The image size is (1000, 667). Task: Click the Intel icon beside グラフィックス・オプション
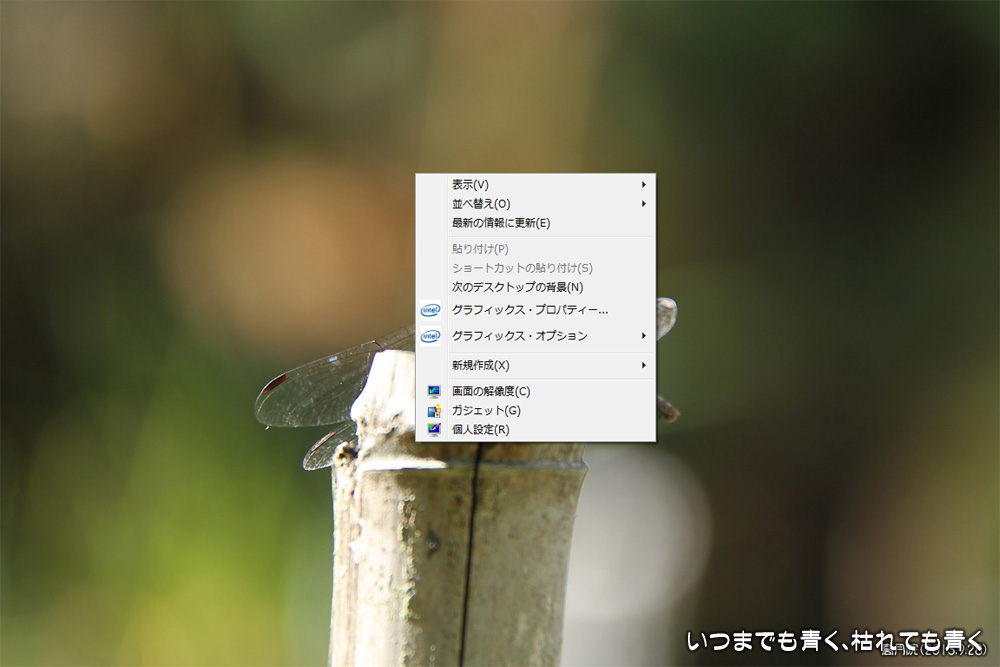431,336
